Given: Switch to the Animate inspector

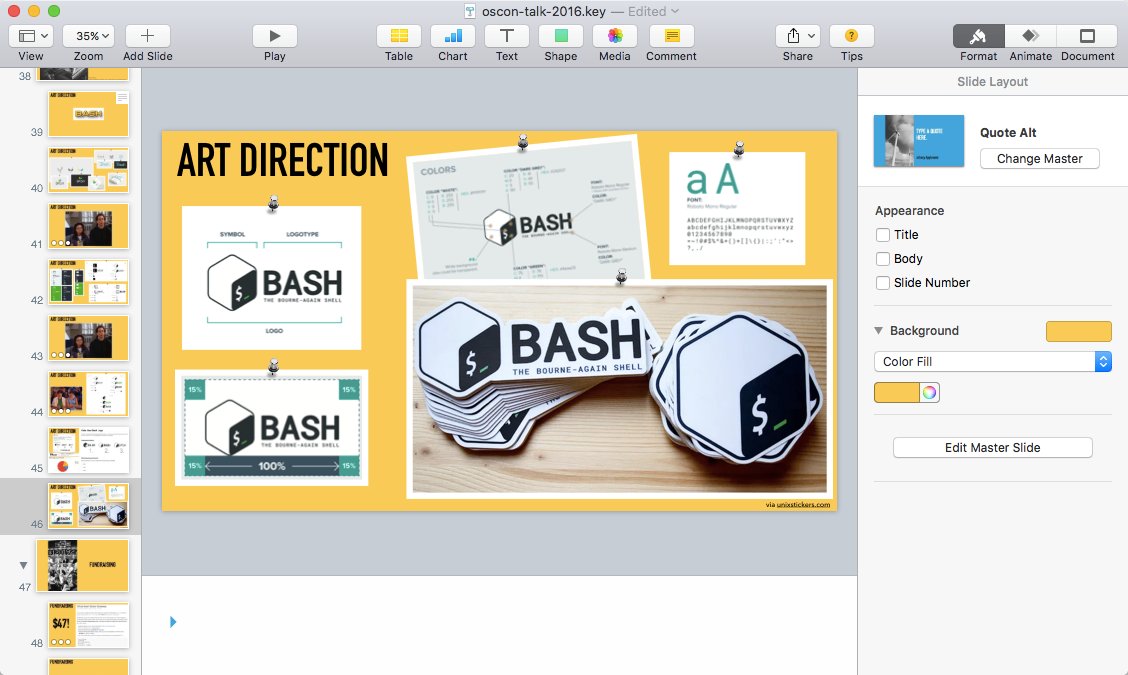Looking at the screenshot, I should 1030,36.
